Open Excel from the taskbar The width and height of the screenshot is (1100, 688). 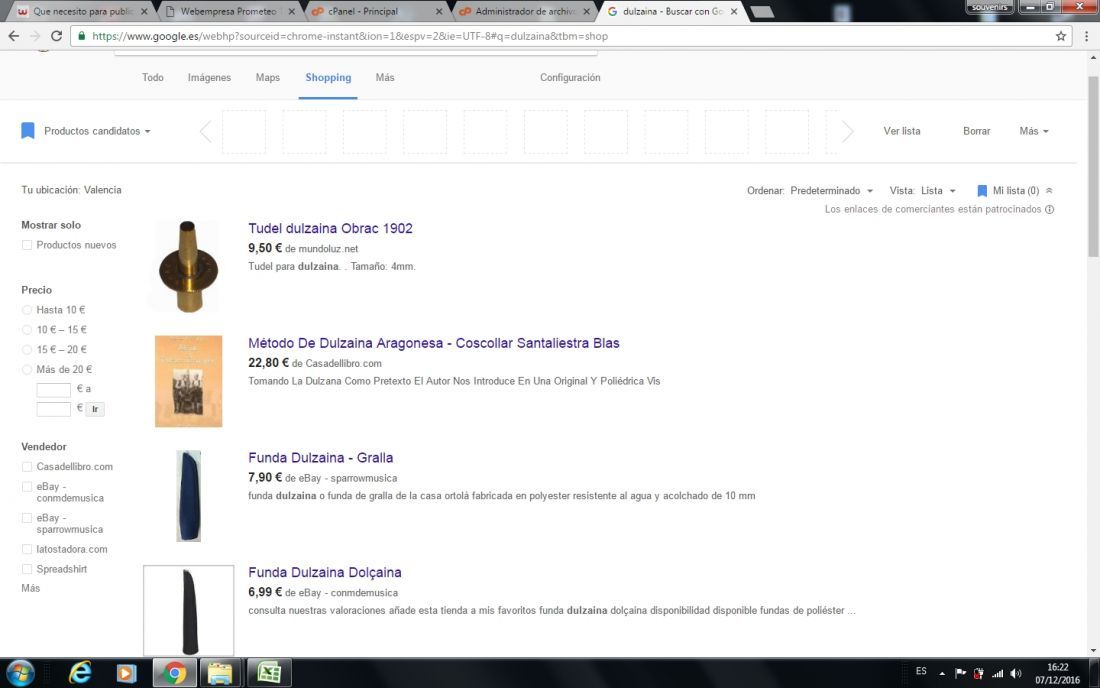pyautogui.click(x=269, y=673)
